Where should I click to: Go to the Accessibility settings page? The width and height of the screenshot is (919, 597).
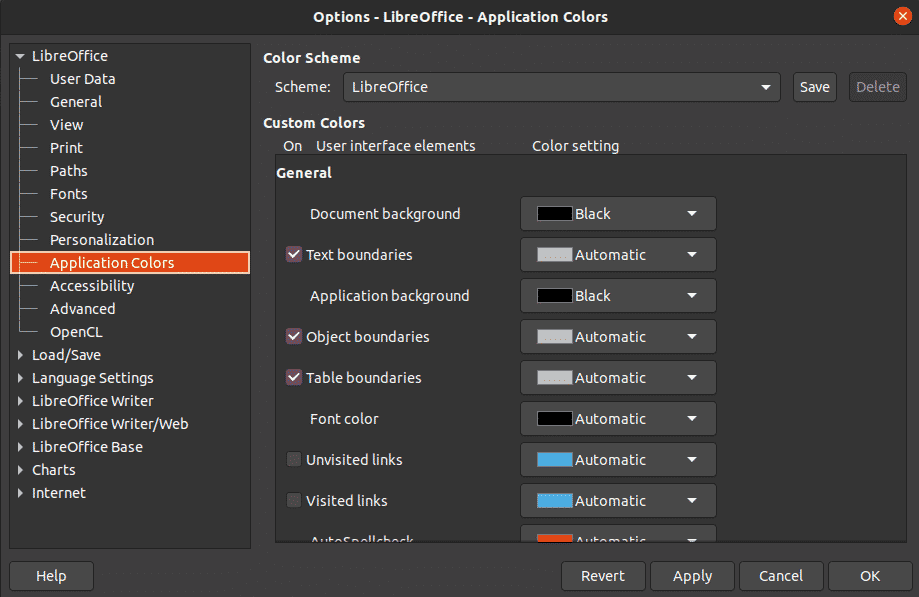(x=92, y=286)
